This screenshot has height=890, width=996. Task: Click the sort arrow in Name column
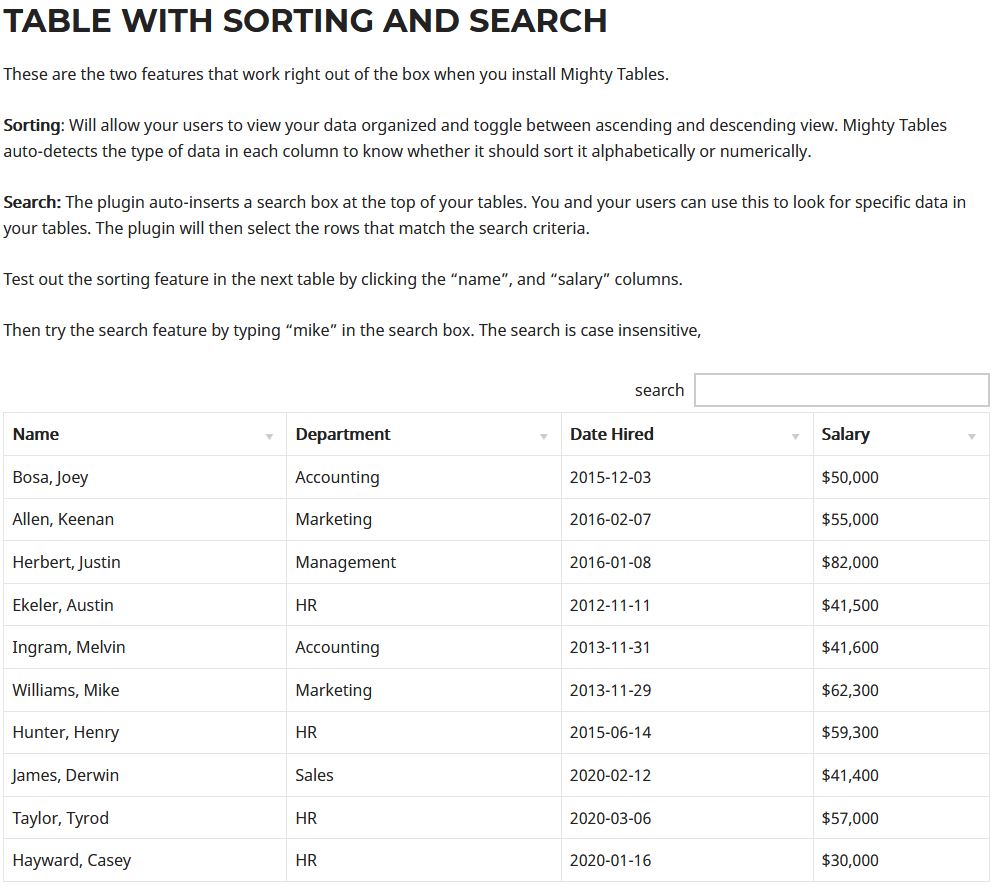point(269,436)
